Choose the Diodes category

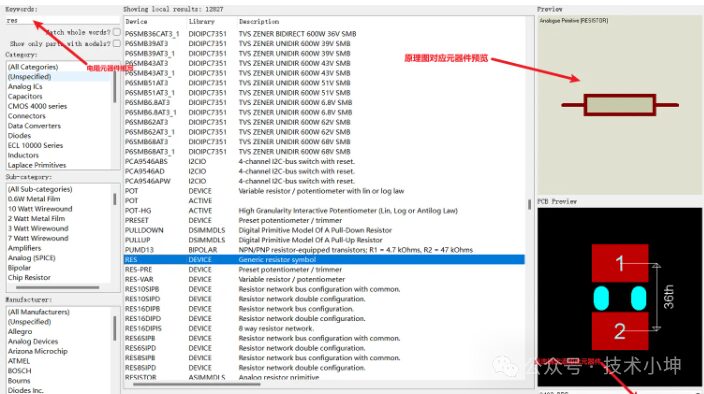click(x=19, y=136)
